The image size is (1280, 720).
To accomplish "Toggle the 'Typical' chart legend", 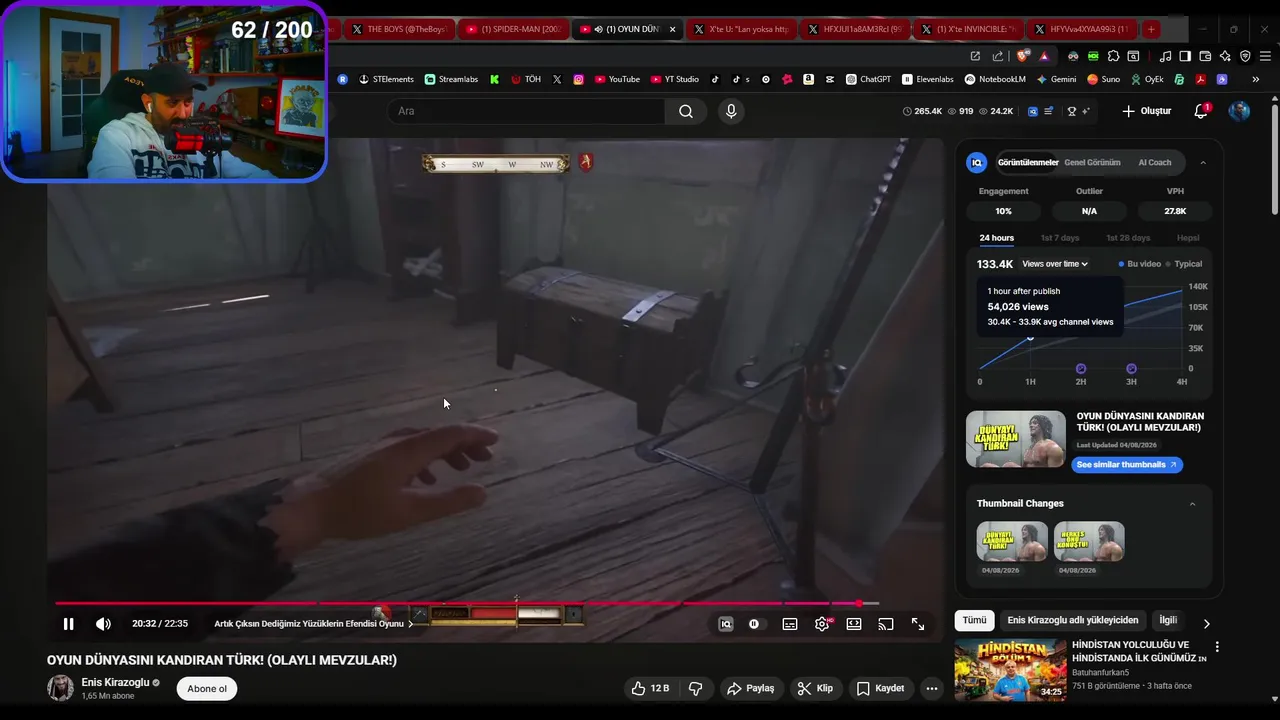I will [1183, 264].
